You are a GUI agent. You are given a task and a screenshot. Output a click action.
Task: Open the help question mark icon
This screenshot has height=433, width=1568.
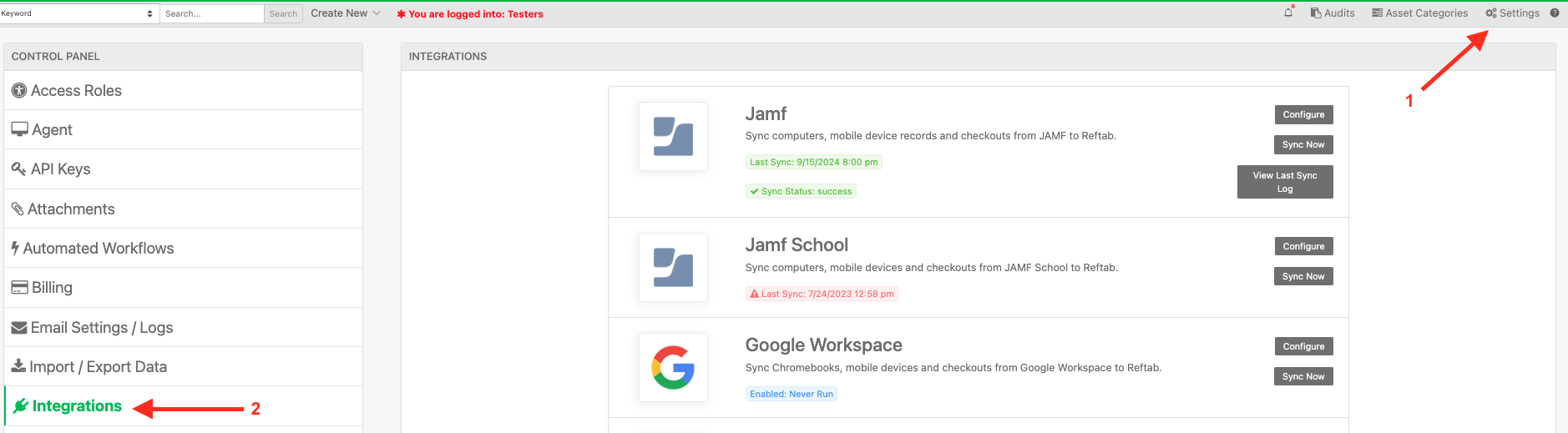click(1555, 13)
